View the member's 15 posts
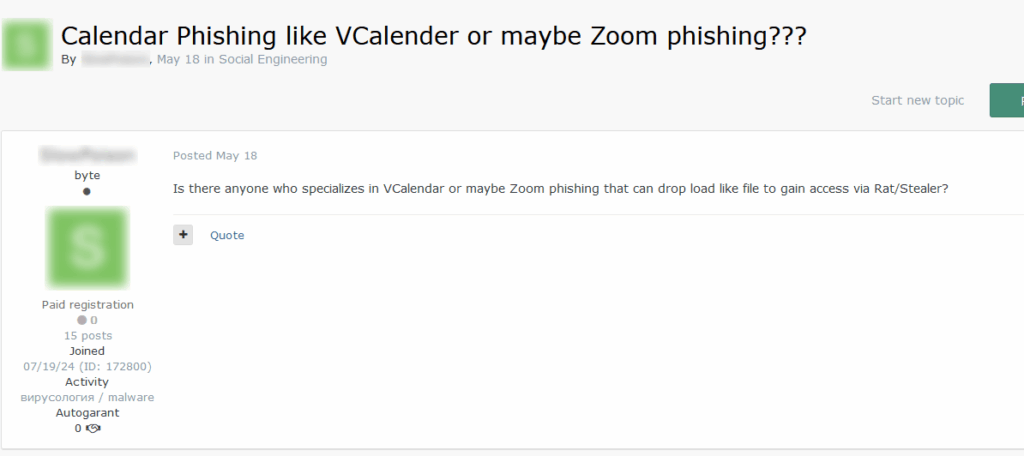The height and width of the screenshot is (456, 1024). pyautogui.click(x=87, y=335)
